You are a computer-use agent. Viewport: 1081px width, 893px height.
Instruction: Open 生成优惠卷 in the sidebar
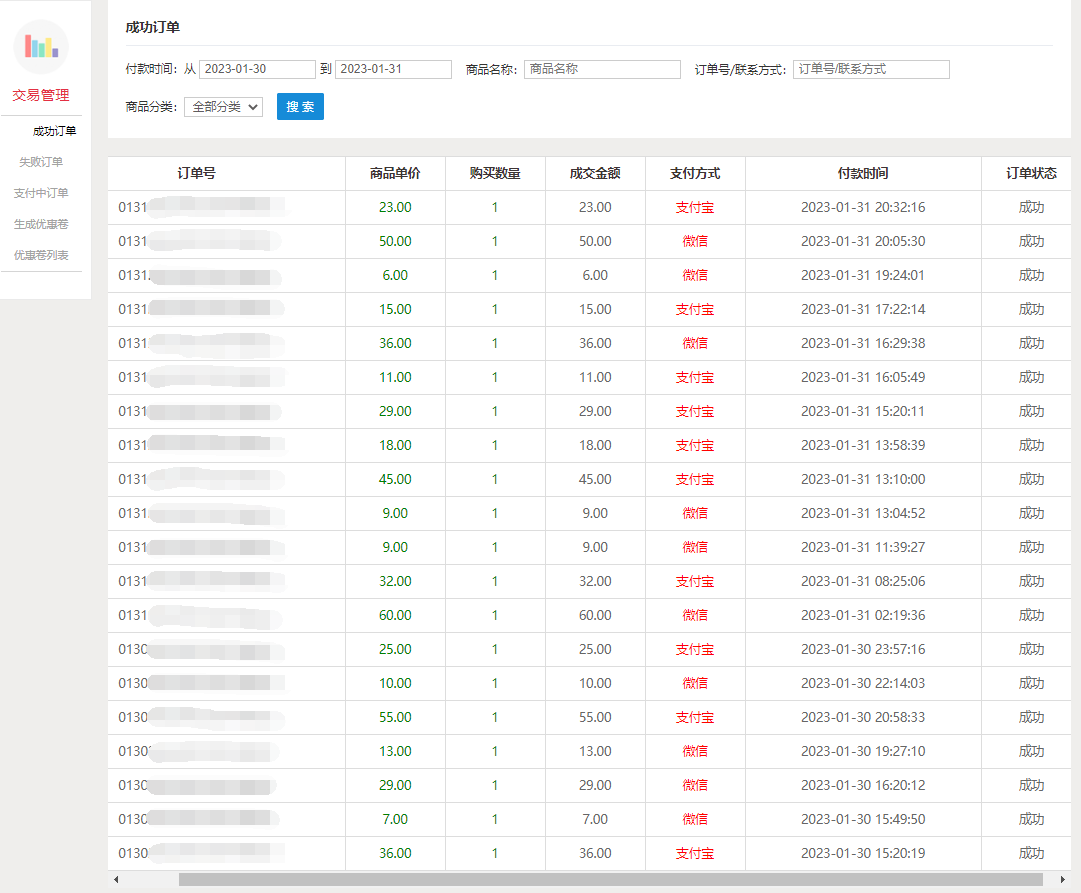coord(41,224)
